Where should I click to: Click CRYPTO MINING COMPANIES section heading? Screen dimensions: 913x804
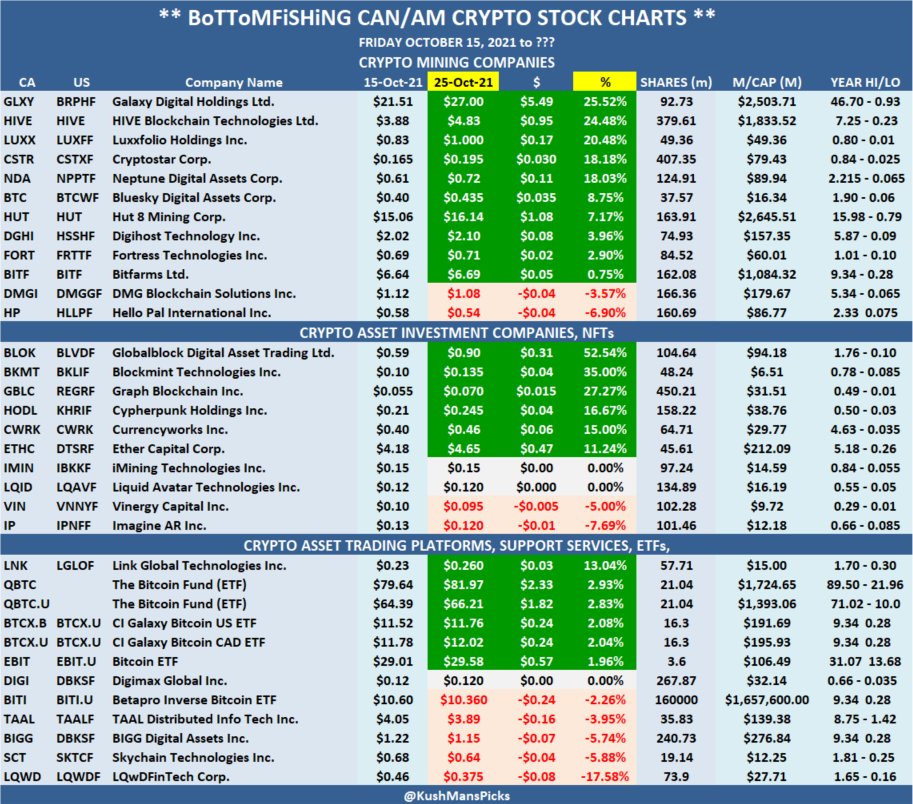(456, 62)
